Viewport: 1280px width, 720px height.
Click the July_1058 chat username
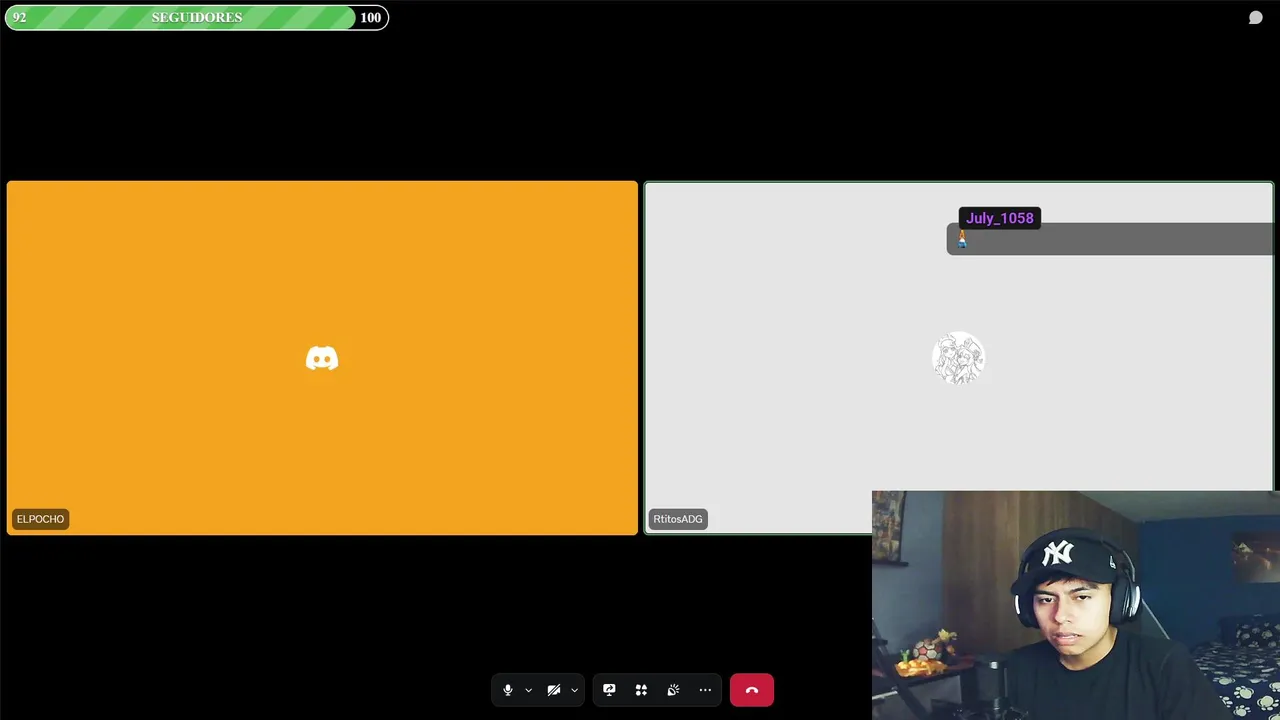[x=999, y=218]
